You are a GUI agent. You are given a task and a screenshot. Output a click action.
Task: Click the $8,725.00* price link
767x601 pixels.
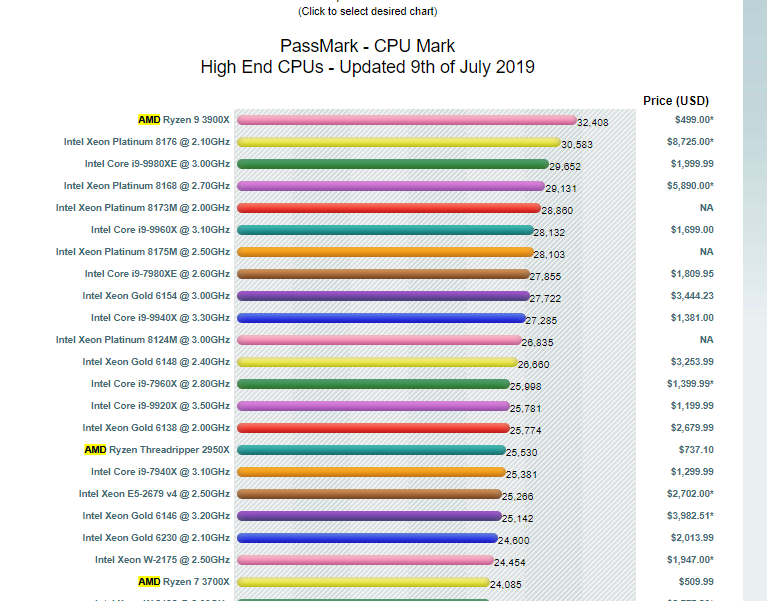point(690,142)
